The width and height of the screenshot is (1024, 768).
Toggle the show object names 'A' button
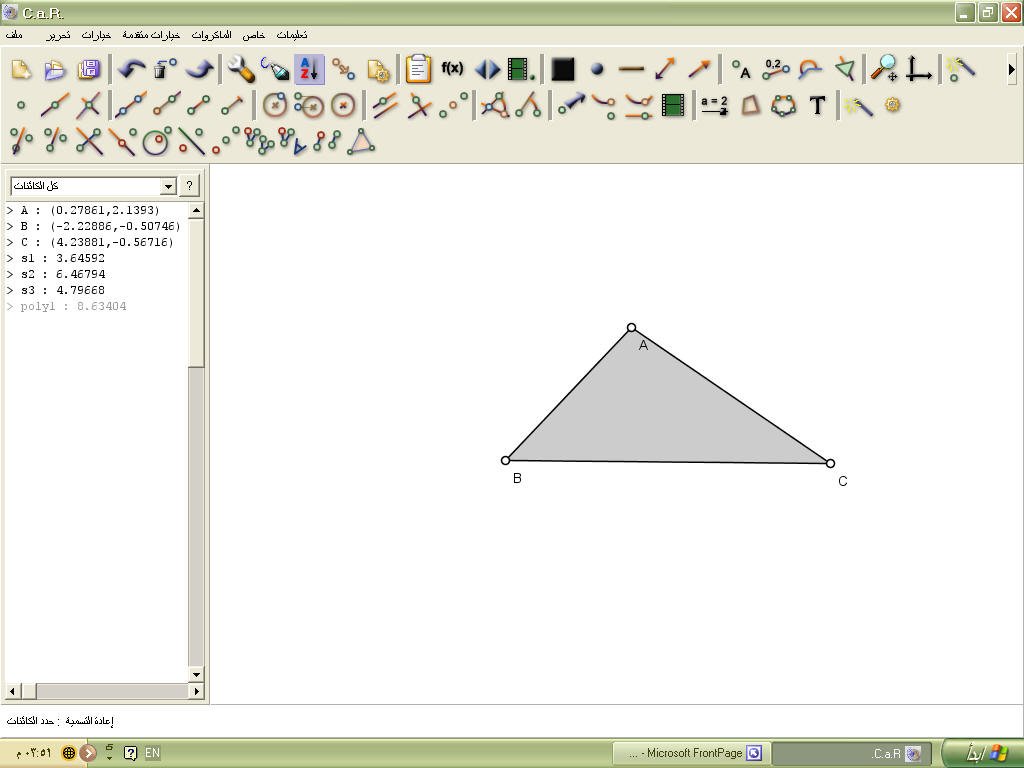click(741, 69)
